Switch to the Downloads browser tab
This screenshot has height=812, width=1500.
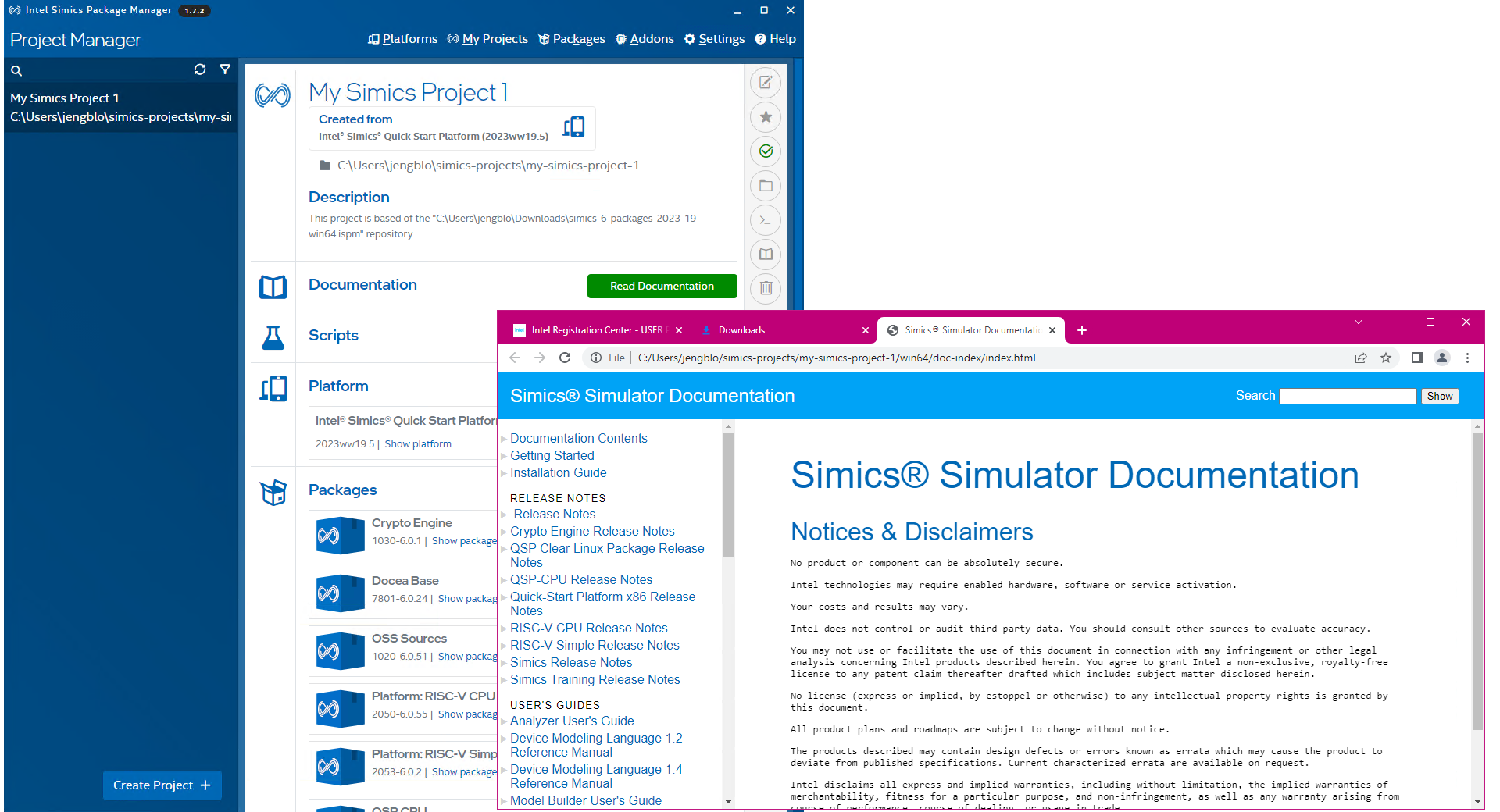(783, 330)
